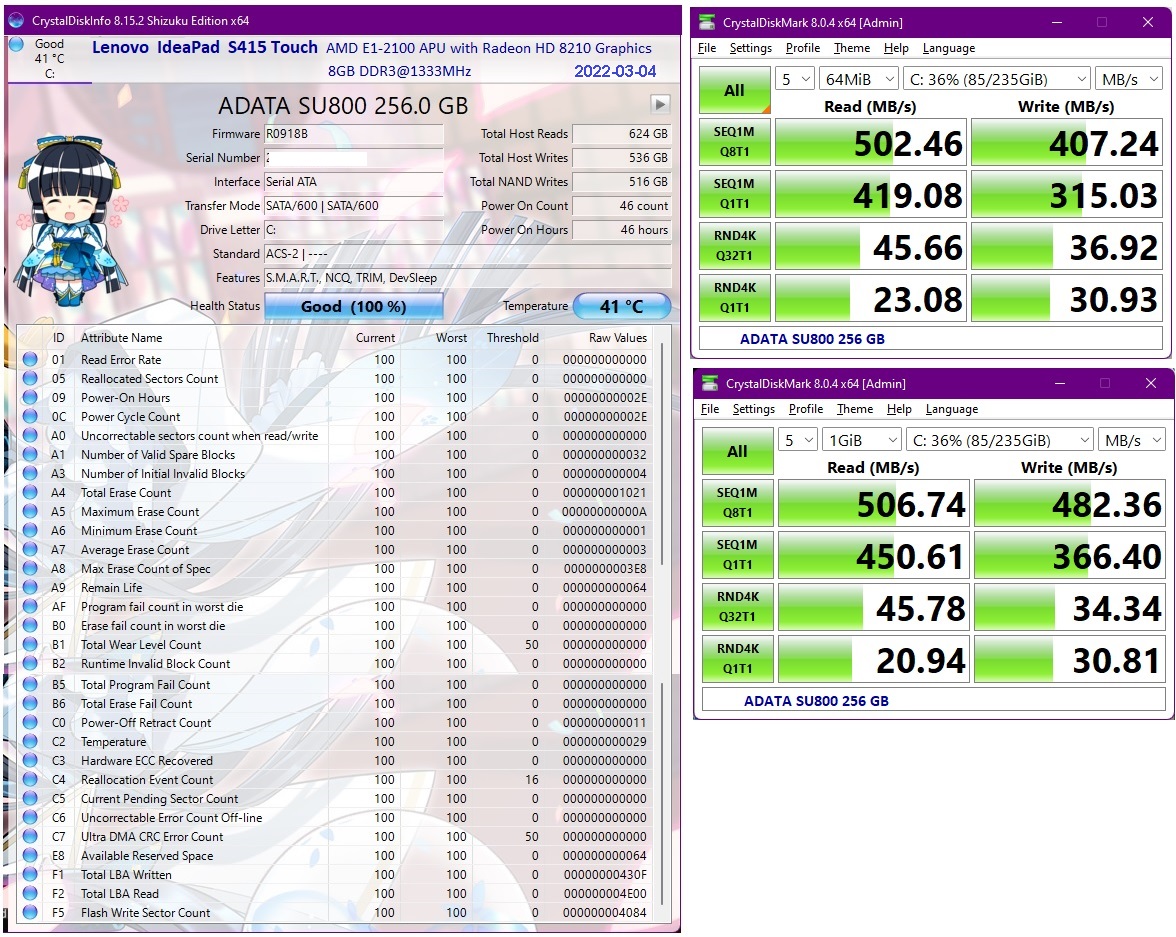Image resolution: width=1176 pixels, height=937 pixels.
Task: Click the Power On Hours value 46 hours
Action: (x=622, y=230)
